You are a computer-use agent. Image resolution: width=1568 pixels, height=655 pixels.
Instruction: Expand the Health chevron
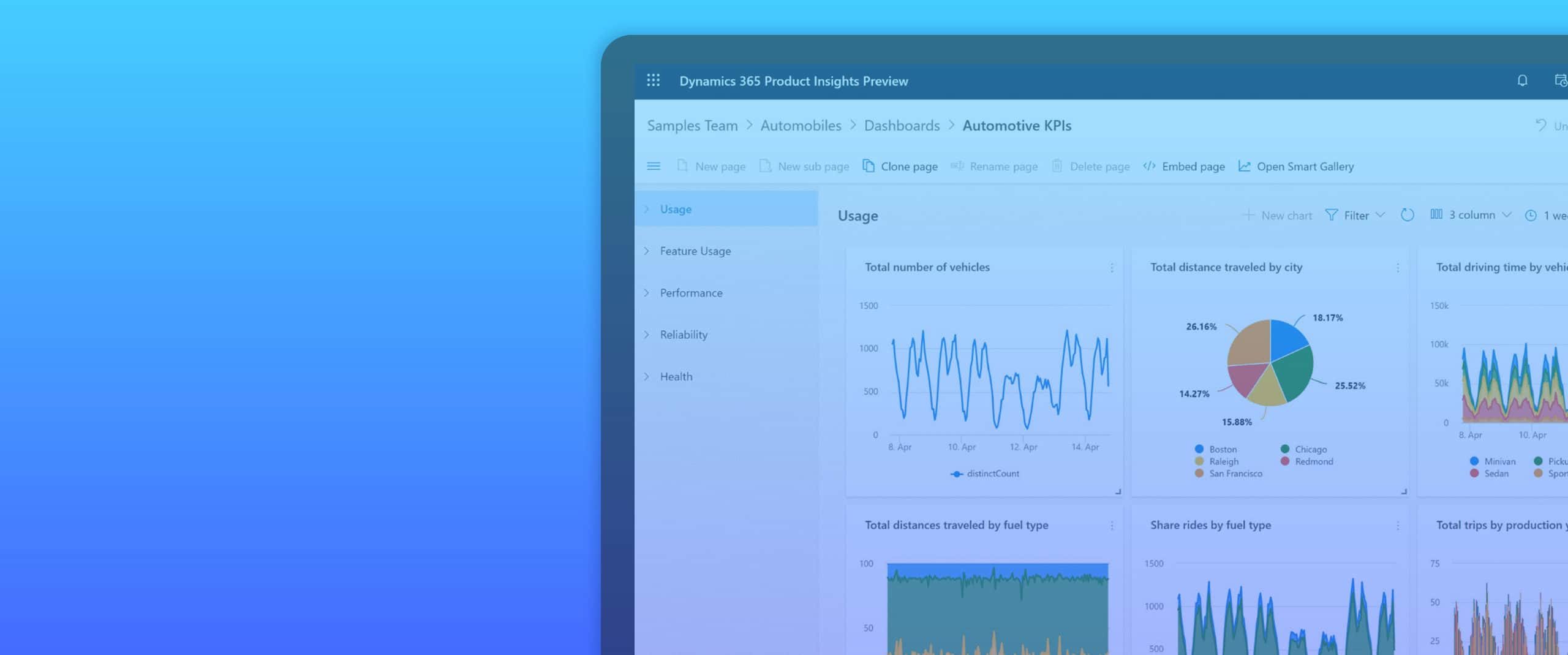[x=646, y=376]
